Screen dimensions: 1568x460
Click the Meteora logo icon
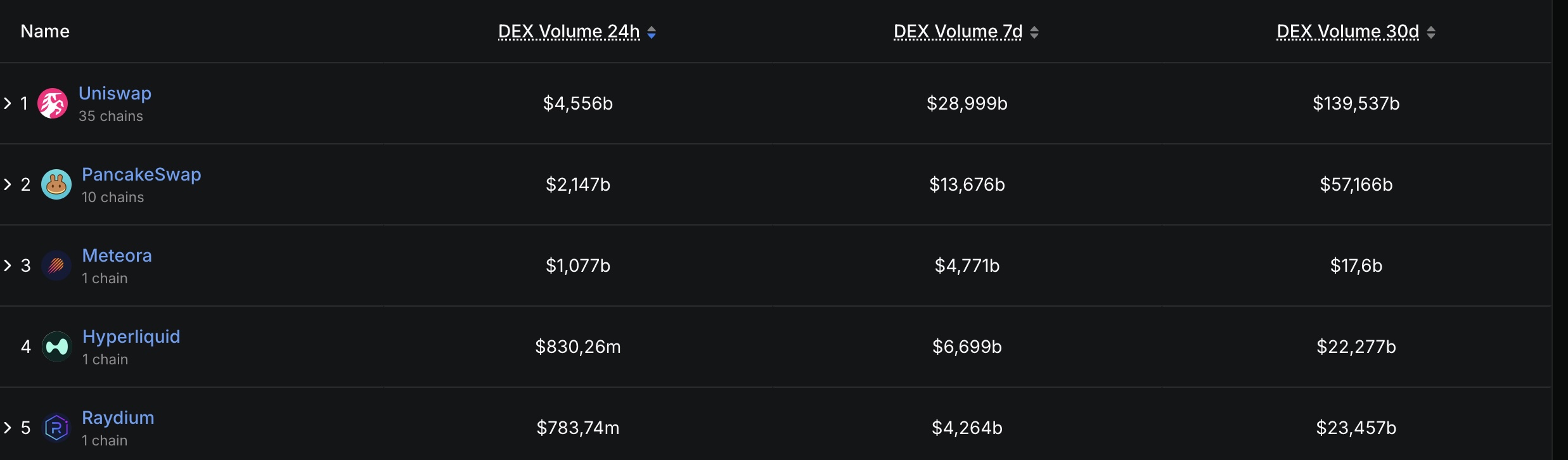pyautogui.click(x=56, y=265)
